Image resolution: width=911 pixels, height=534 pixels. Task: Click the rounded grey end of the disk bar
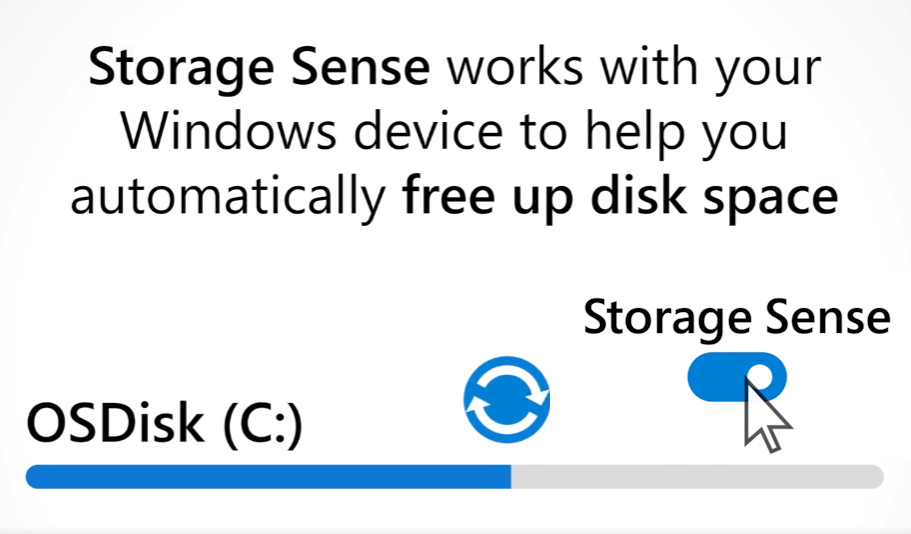874,476
